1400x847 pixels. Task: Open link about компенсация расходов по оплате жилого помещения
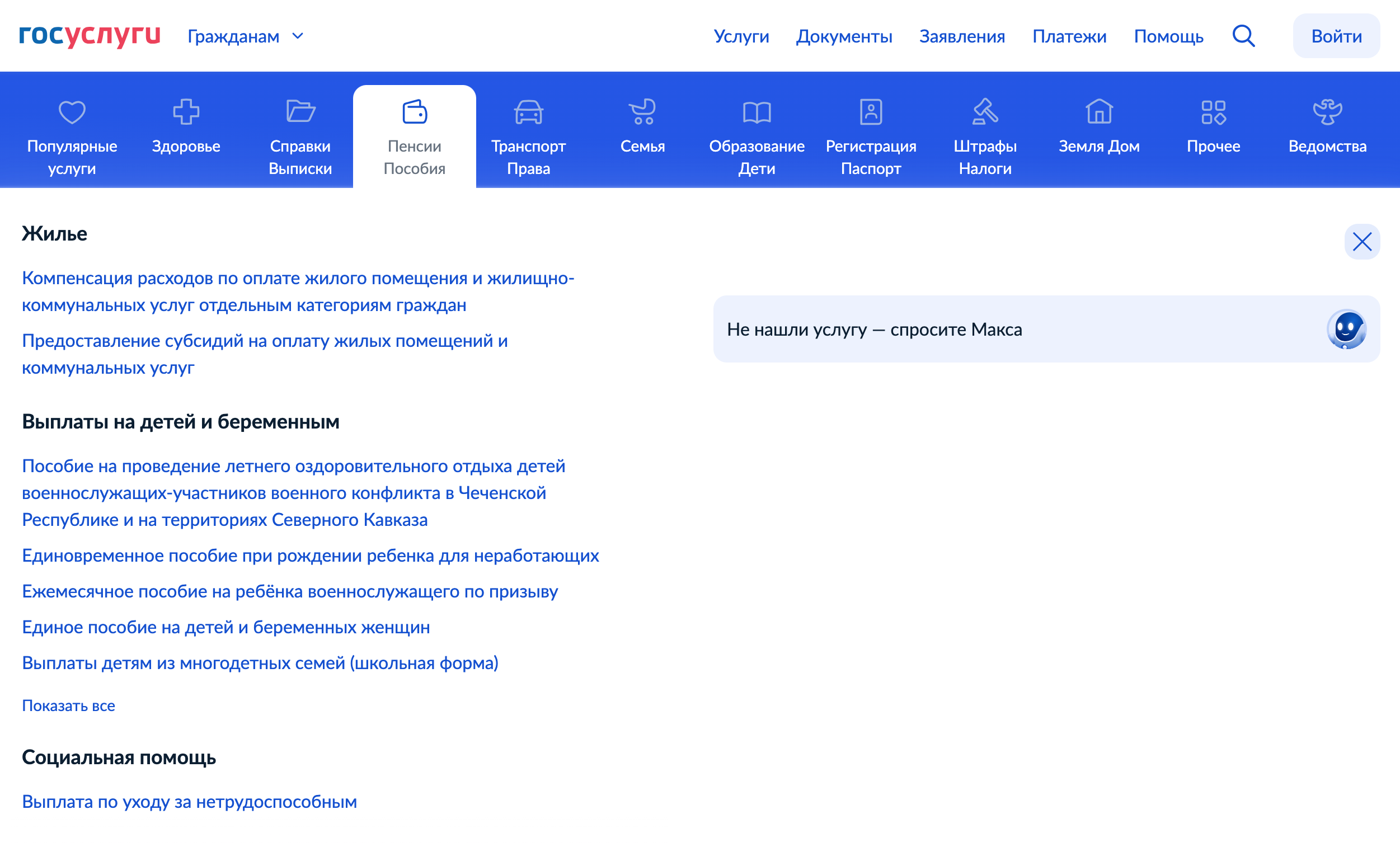tap(298, 291)
